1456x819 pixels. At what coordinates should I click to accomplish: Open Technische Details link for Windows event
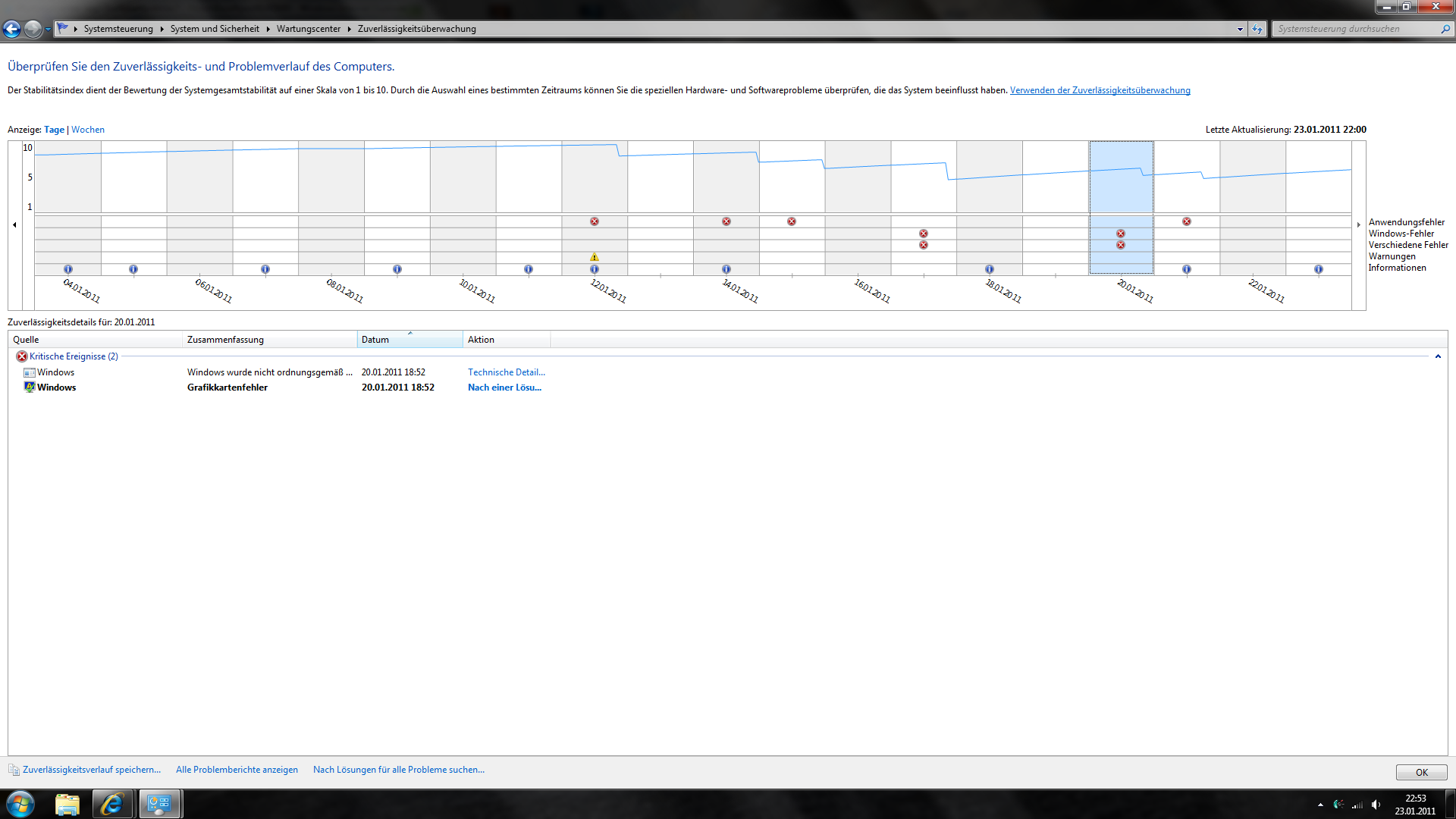point(506,372)
